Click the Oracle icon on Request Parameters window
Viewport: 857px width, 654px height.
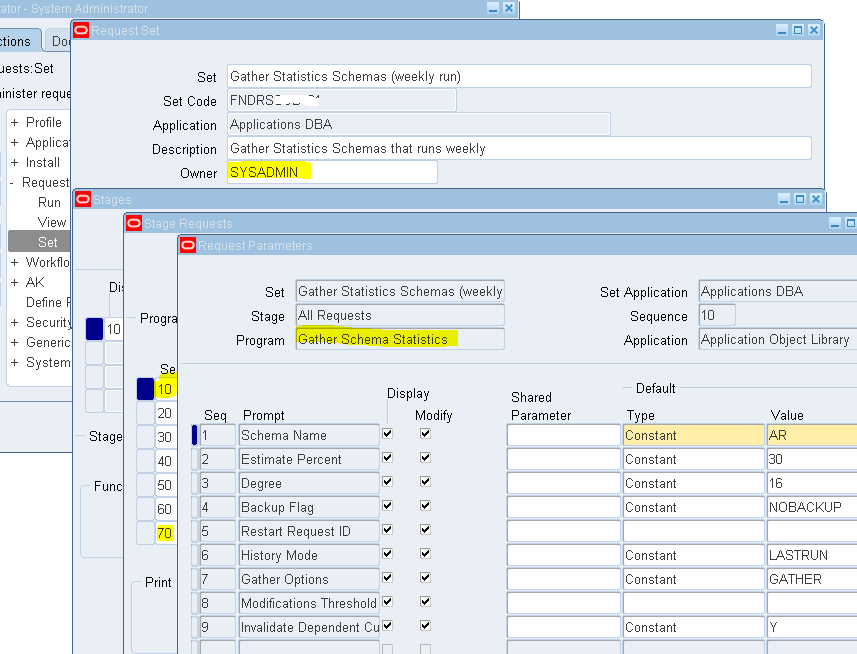point(188,245)
